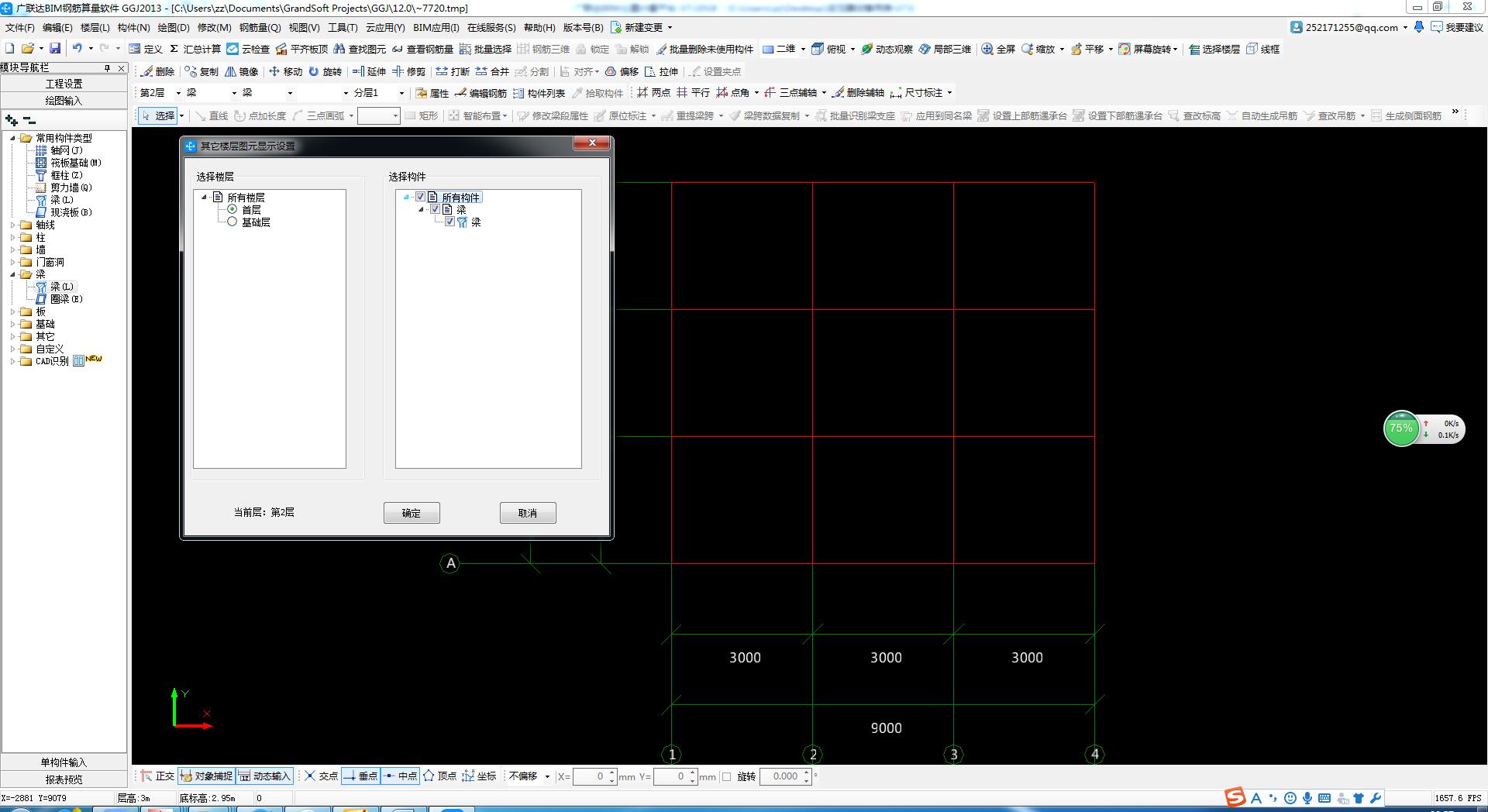Open 视图(V) menu

pos(304,27)
